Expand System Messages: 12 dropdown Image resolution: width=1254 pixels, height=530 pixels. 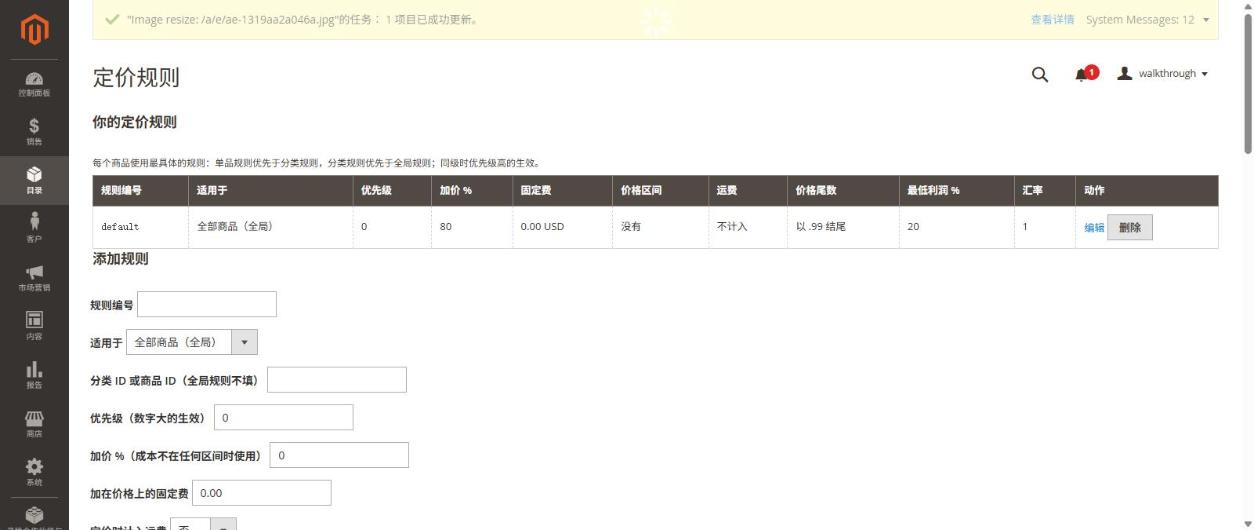[x=1147, y=20]
